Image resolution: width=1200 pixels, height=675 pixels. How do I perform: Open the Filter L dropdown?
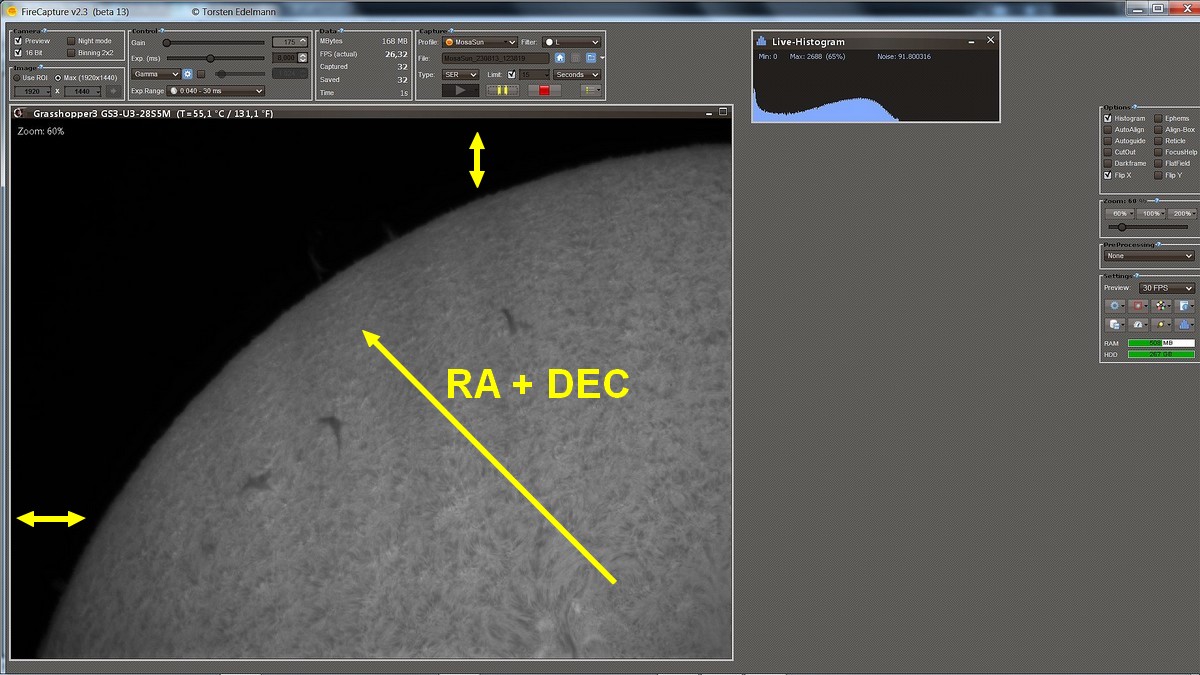click(x=572, y=42)
